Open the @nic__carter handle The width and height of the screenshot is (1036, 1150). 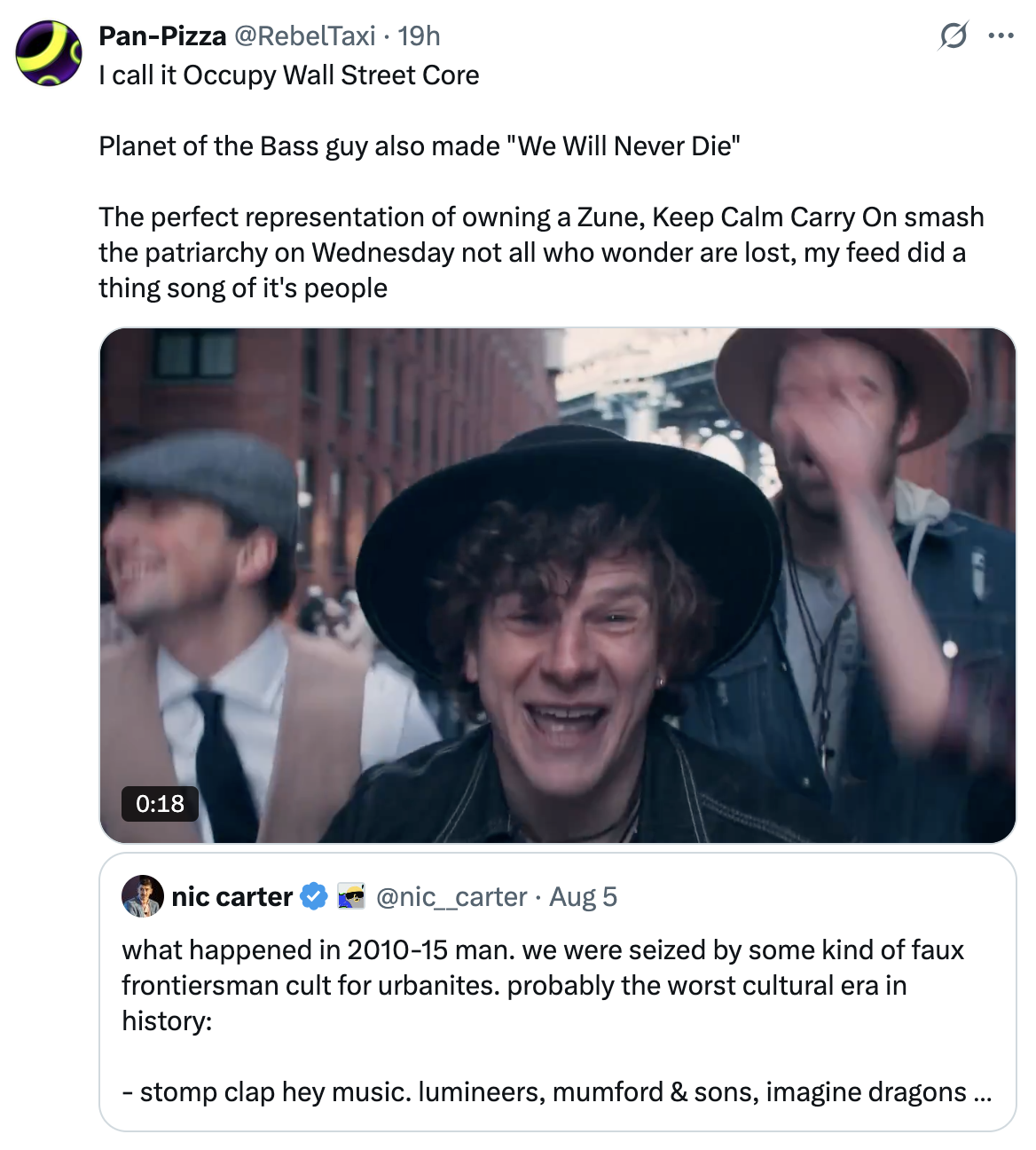pyautogui.click(x=451, y=897)
